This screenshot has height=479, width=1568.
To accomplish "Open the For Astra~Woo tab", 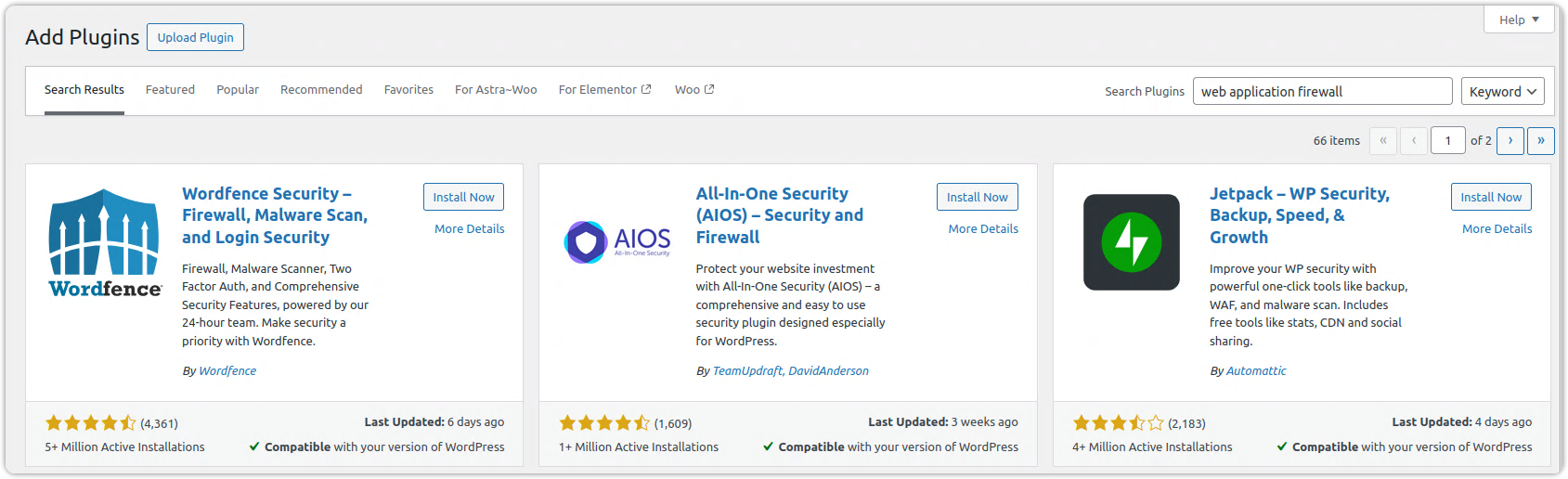I will tap(496, 90).
